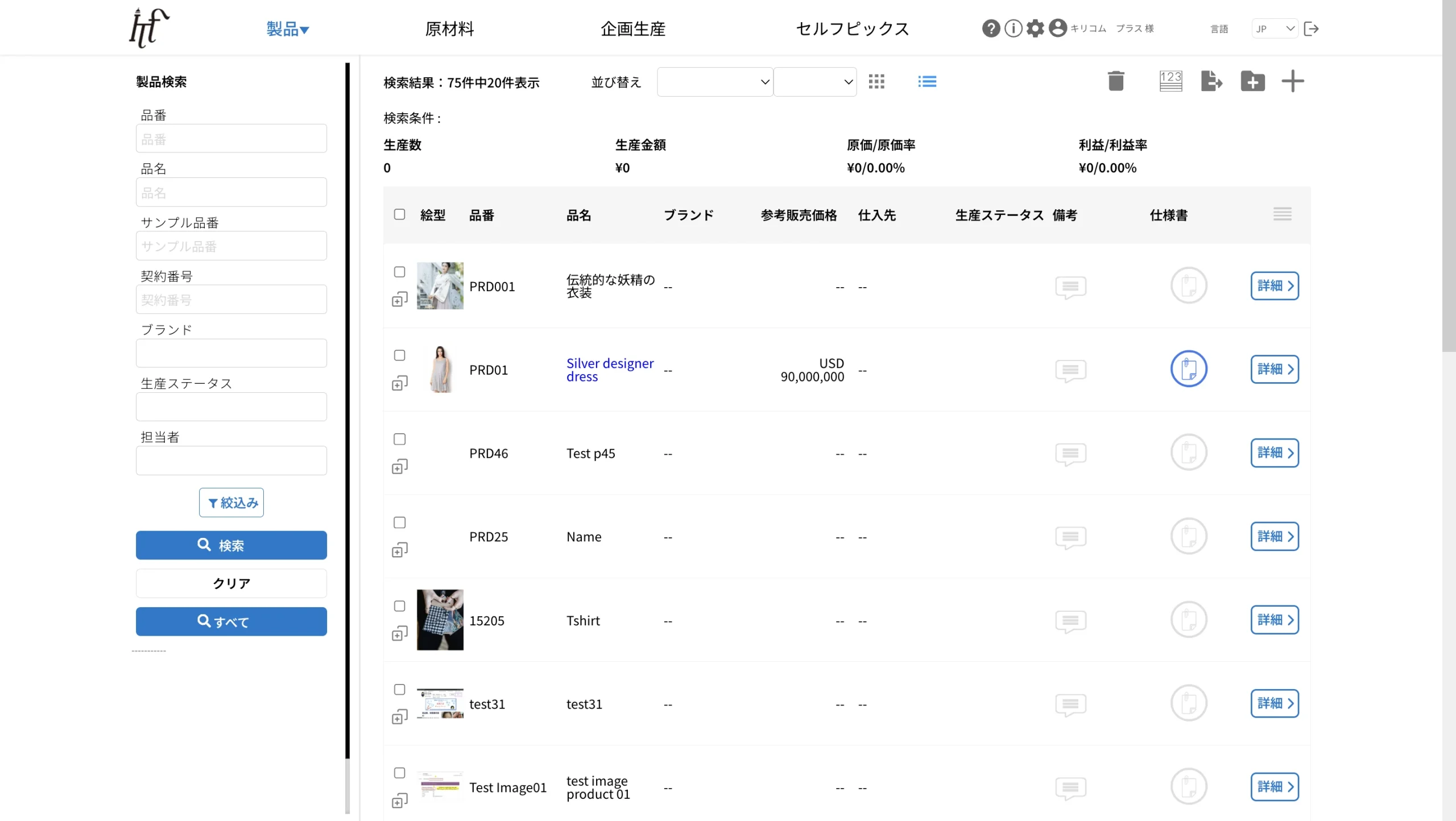Viewport: 1456px width, 821px height.
Task: Open the first 並び替え sort dropdown
Action: point(715,82)
